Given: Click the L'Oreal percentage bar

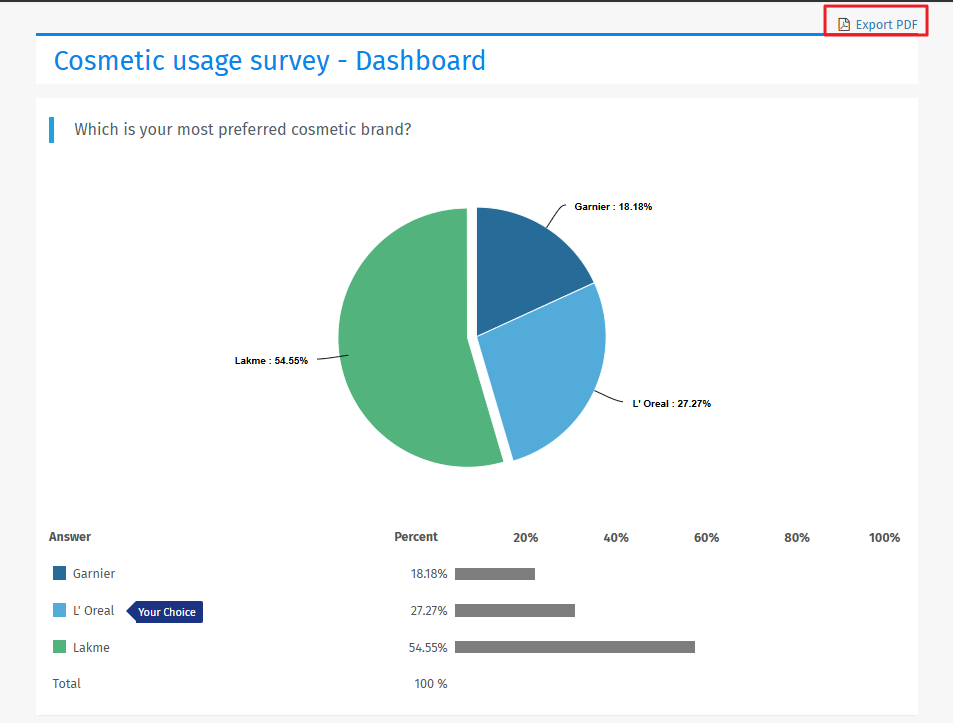Looking at the screenshot, I should point(514,610).
